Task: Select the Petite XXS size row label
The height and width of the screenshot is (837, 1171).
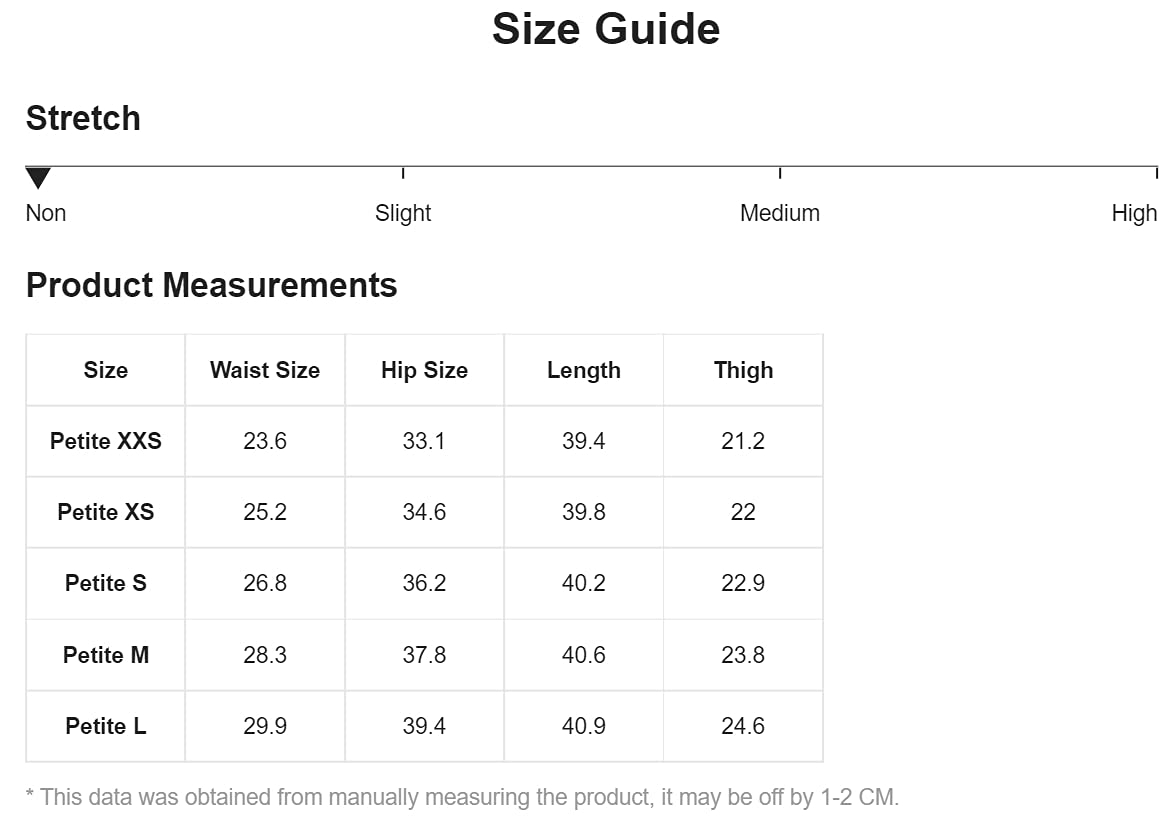Action: [x=106, y=441]
